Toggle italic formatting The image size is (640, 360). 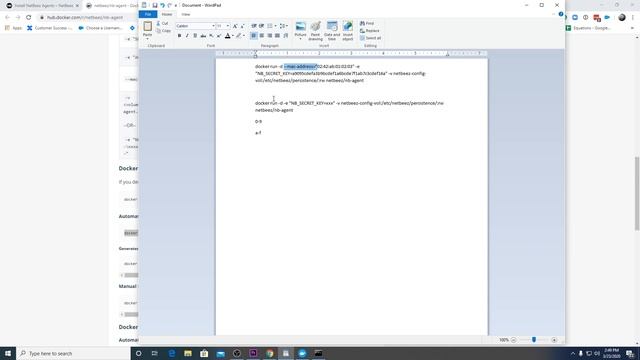tap(187, 36)
